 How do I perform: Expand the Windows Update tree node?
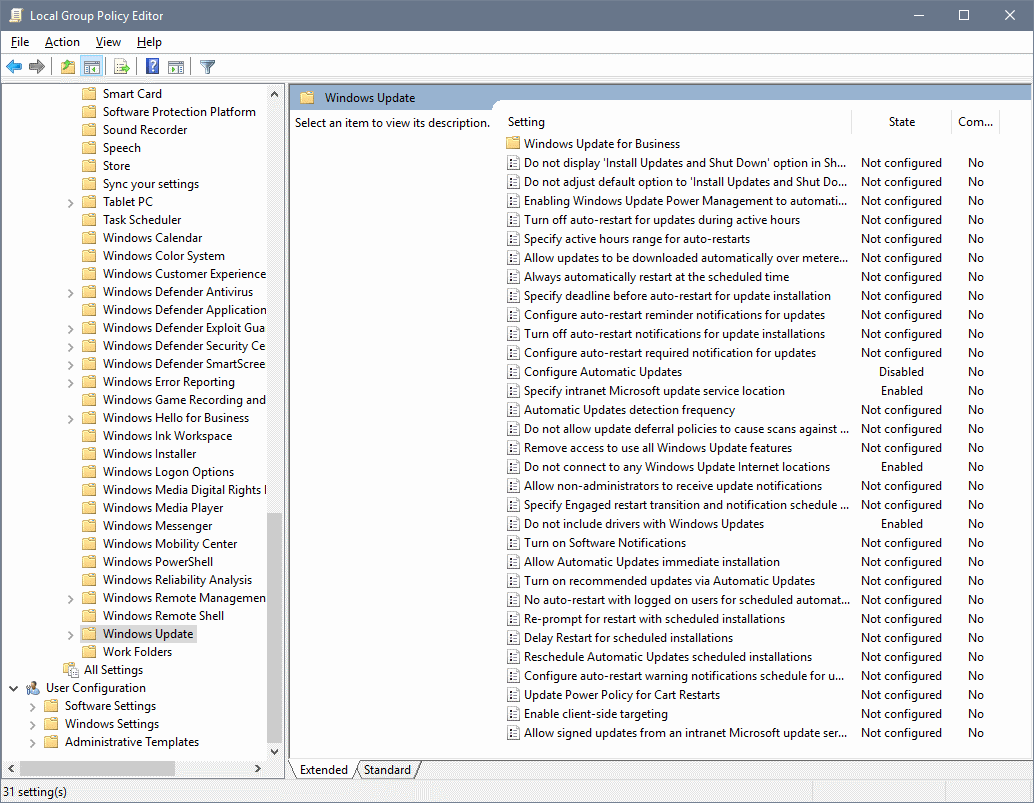pos(71,635)
